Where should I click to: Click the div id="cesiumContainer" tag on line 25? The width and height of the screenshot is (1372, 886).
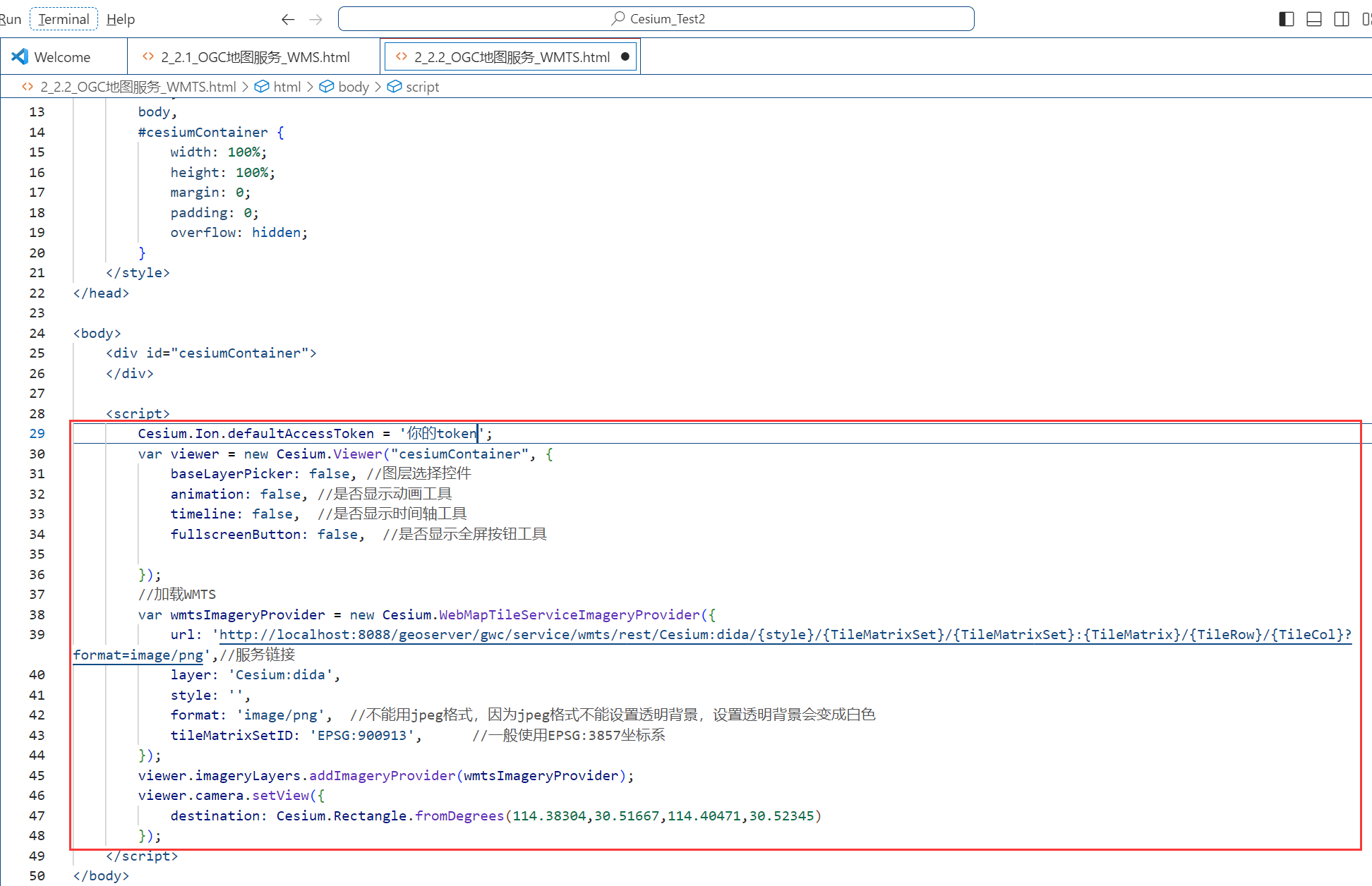[x=211, y=353]
